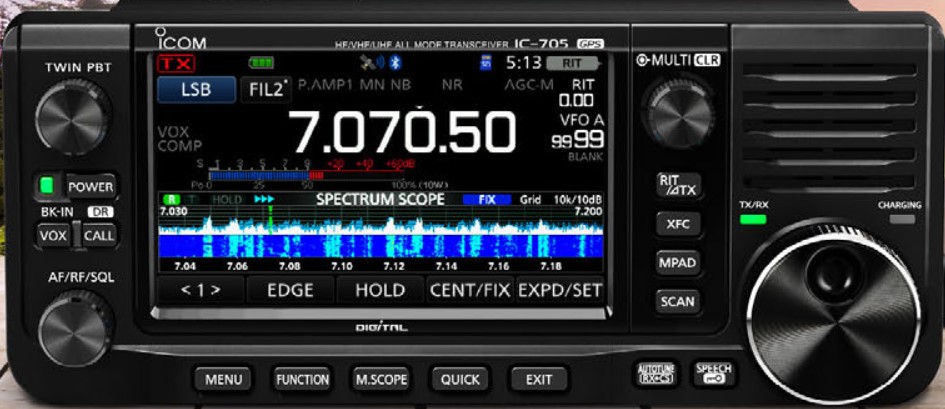This screenshot has height=409, width=945.
Task: Toggle the MN manual notch indicator
Action: 372,85
